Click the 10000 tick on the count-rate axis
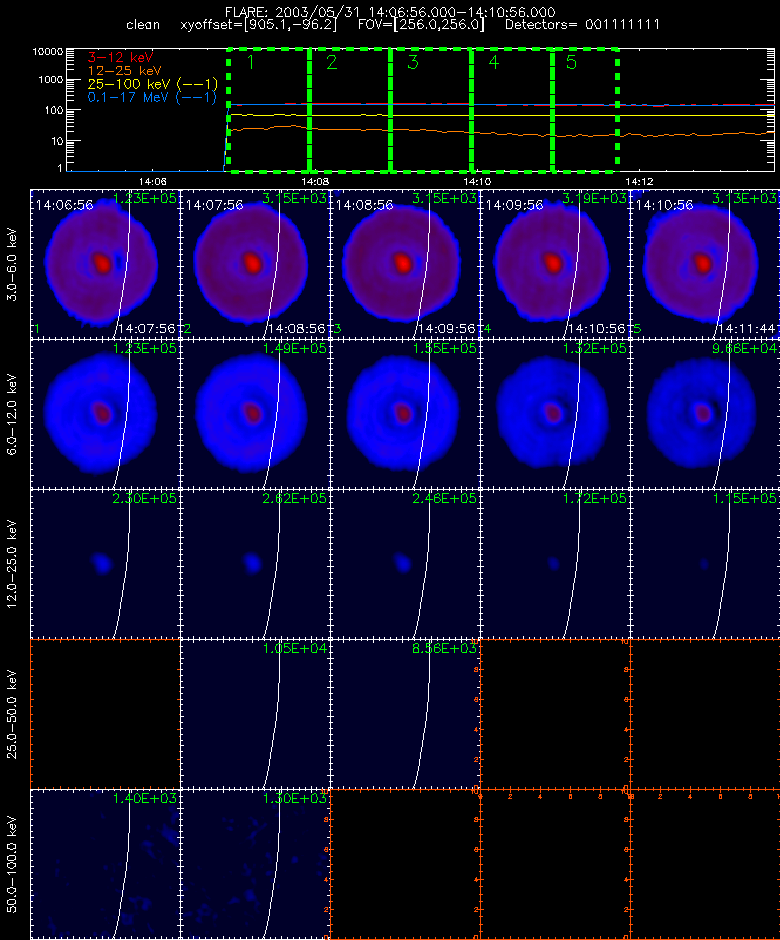 point(48,52)
